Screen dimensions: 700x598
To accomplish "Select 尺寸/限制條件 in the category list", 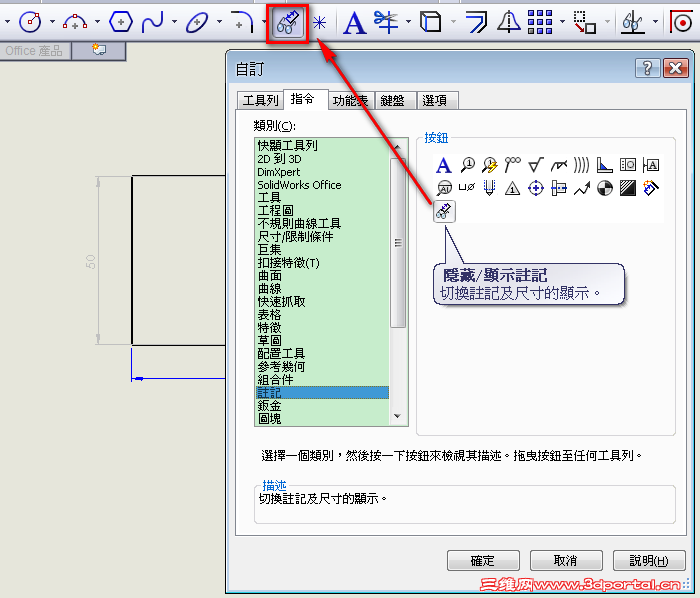I will tap(322, 237).
